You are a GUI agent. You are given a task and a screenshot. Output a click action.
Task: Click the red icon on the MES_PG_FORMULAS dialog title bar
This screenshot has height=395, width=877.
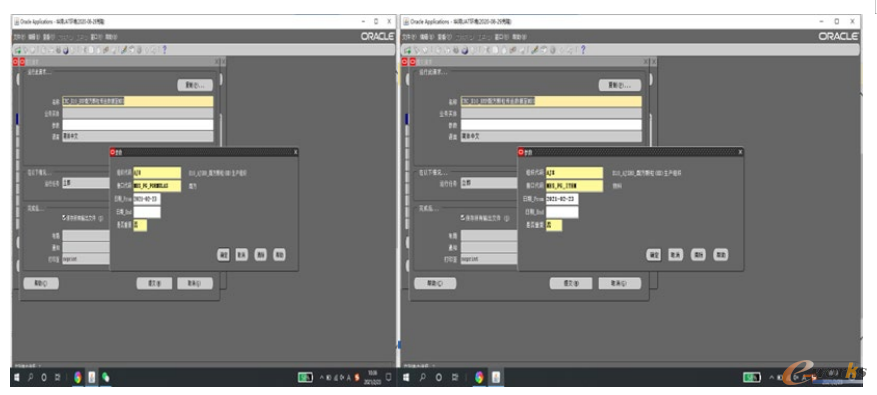point(112,152)
